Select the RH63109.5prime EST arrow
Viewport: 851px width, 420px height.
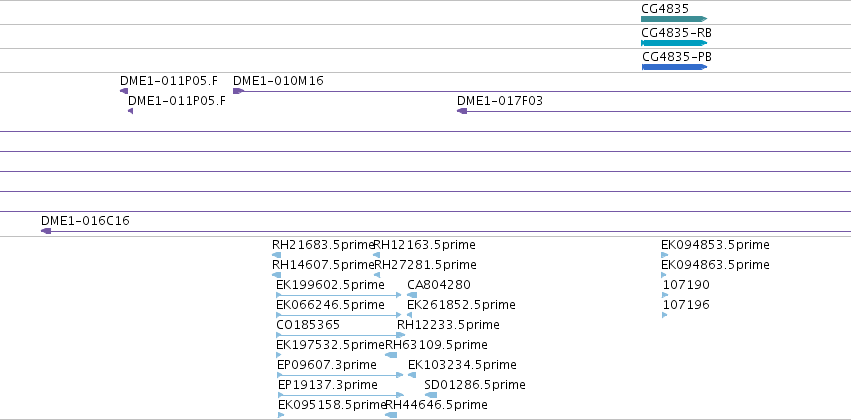click(x=391, y=355)
